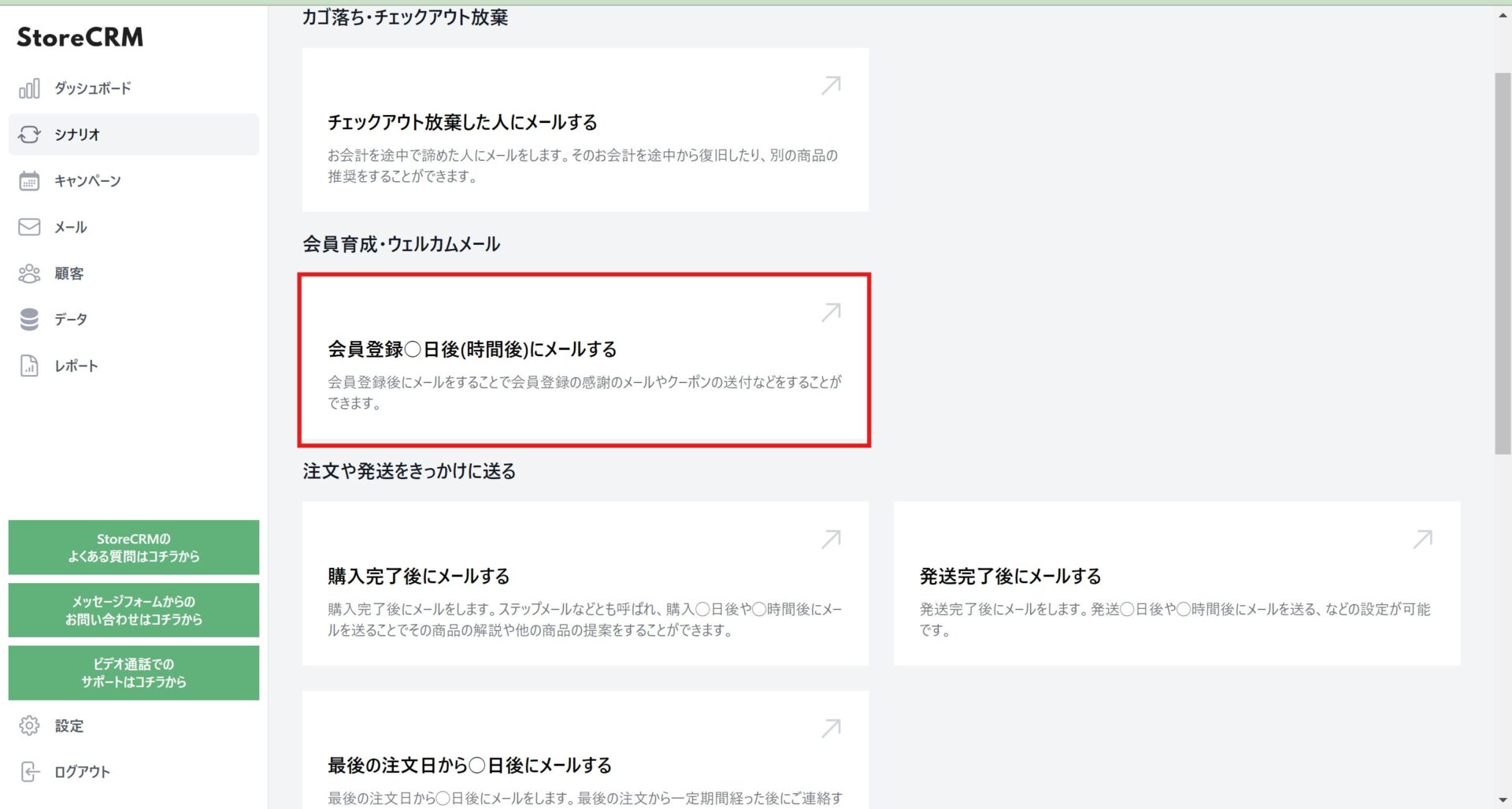The width and height of the screenshot is (1512, 809).
Task: Click the チェックアウト放棄 card description text
Action: pos(583,165)
